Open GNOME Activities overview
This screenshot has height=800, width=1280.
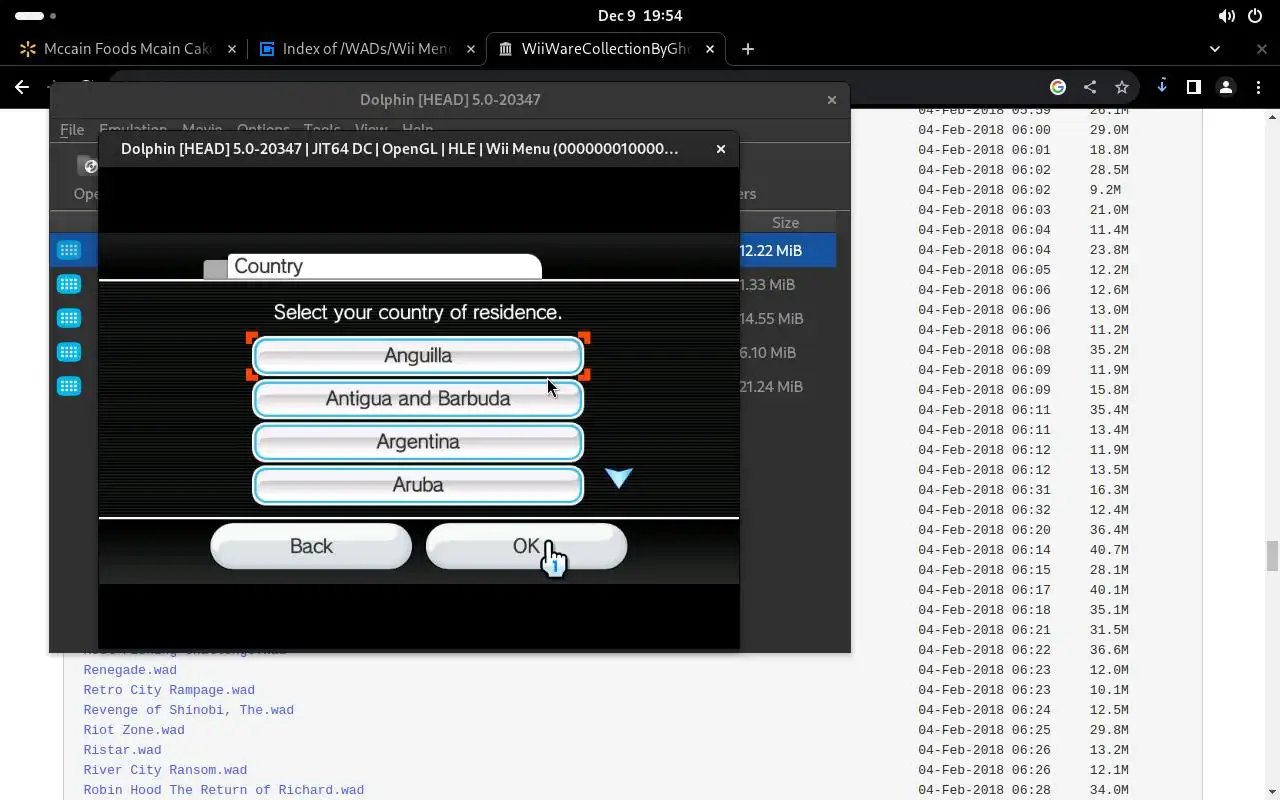pos(35,16)
